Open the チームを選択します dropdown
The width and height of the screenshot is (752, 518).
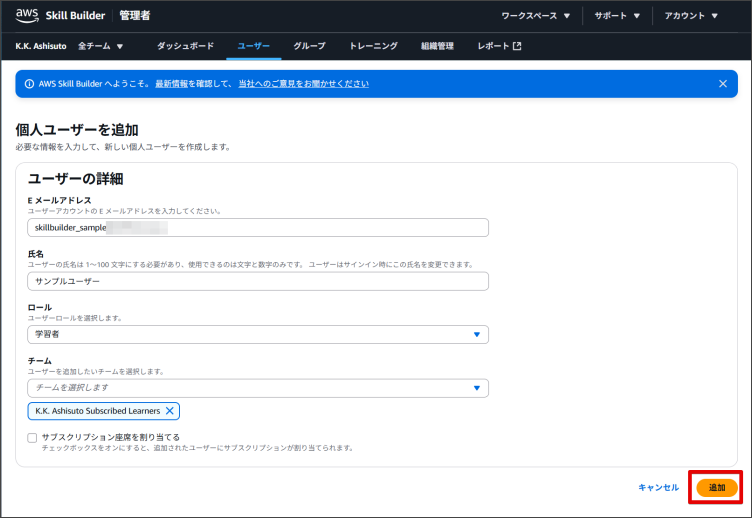(x=258, y=387)
